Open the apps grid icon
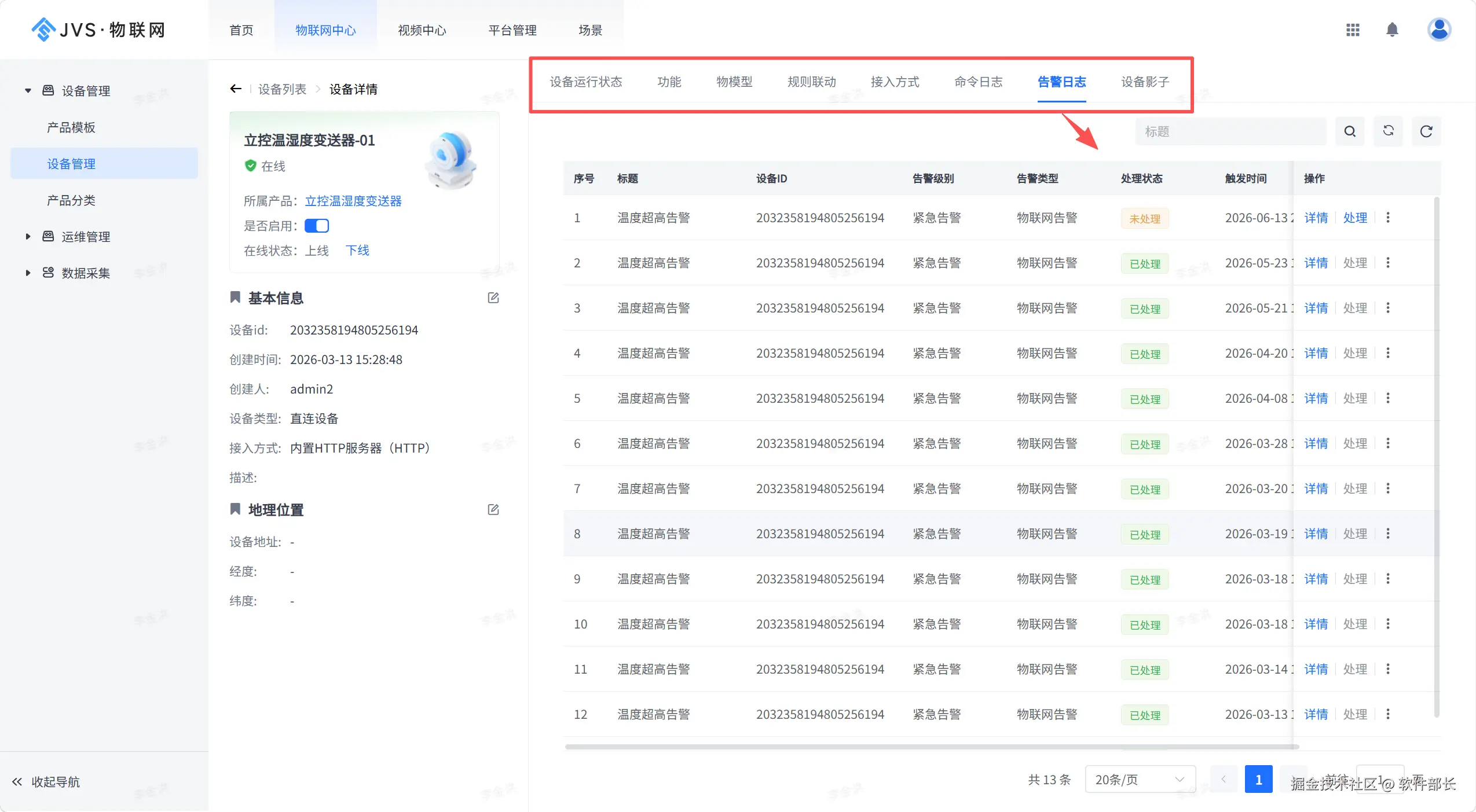This screenshot has width=1476, height=812. [x=1353, y=30]
